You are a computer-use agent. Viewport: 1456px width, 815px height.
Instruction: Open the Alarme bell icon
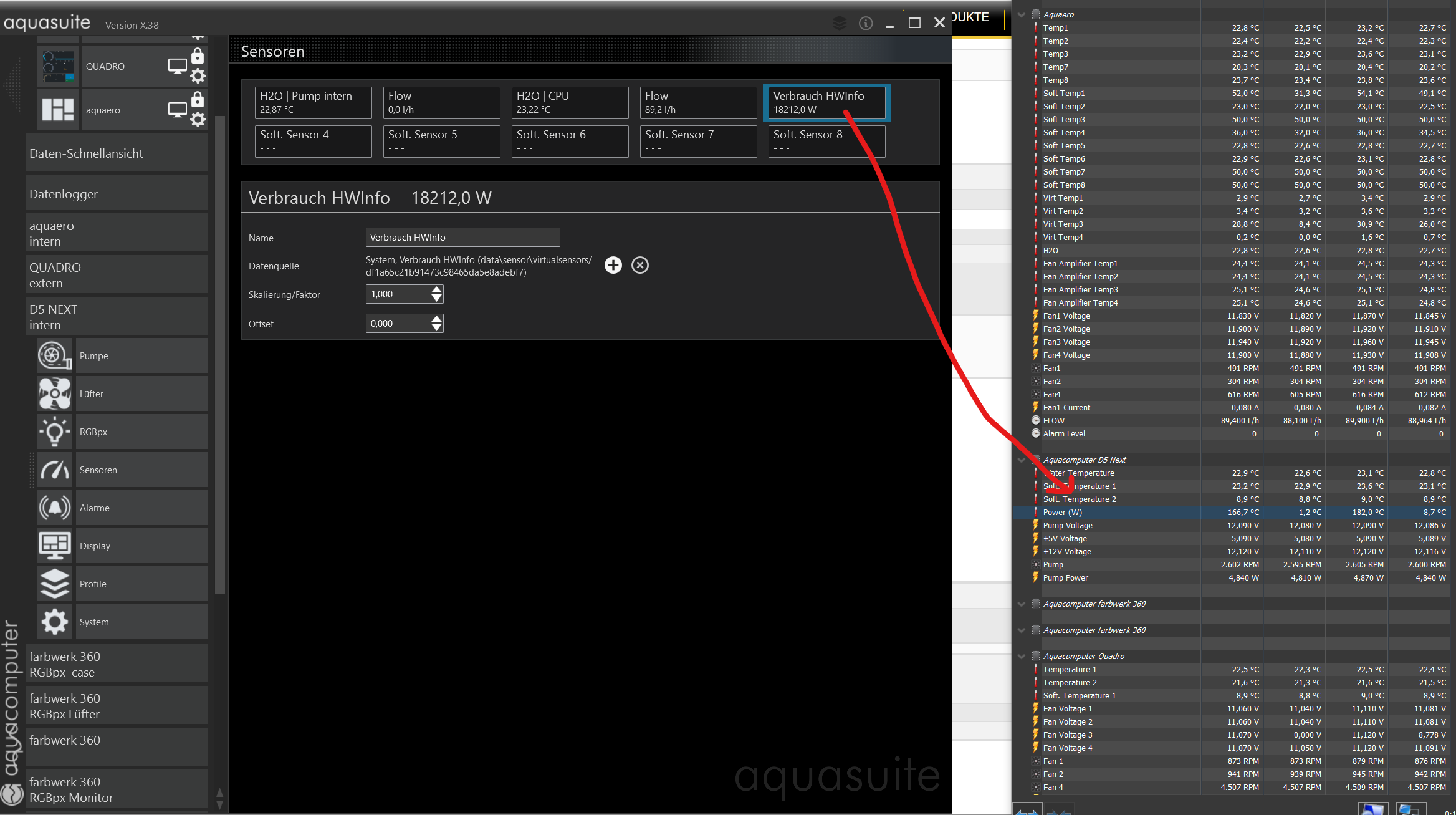pos(55,508)
